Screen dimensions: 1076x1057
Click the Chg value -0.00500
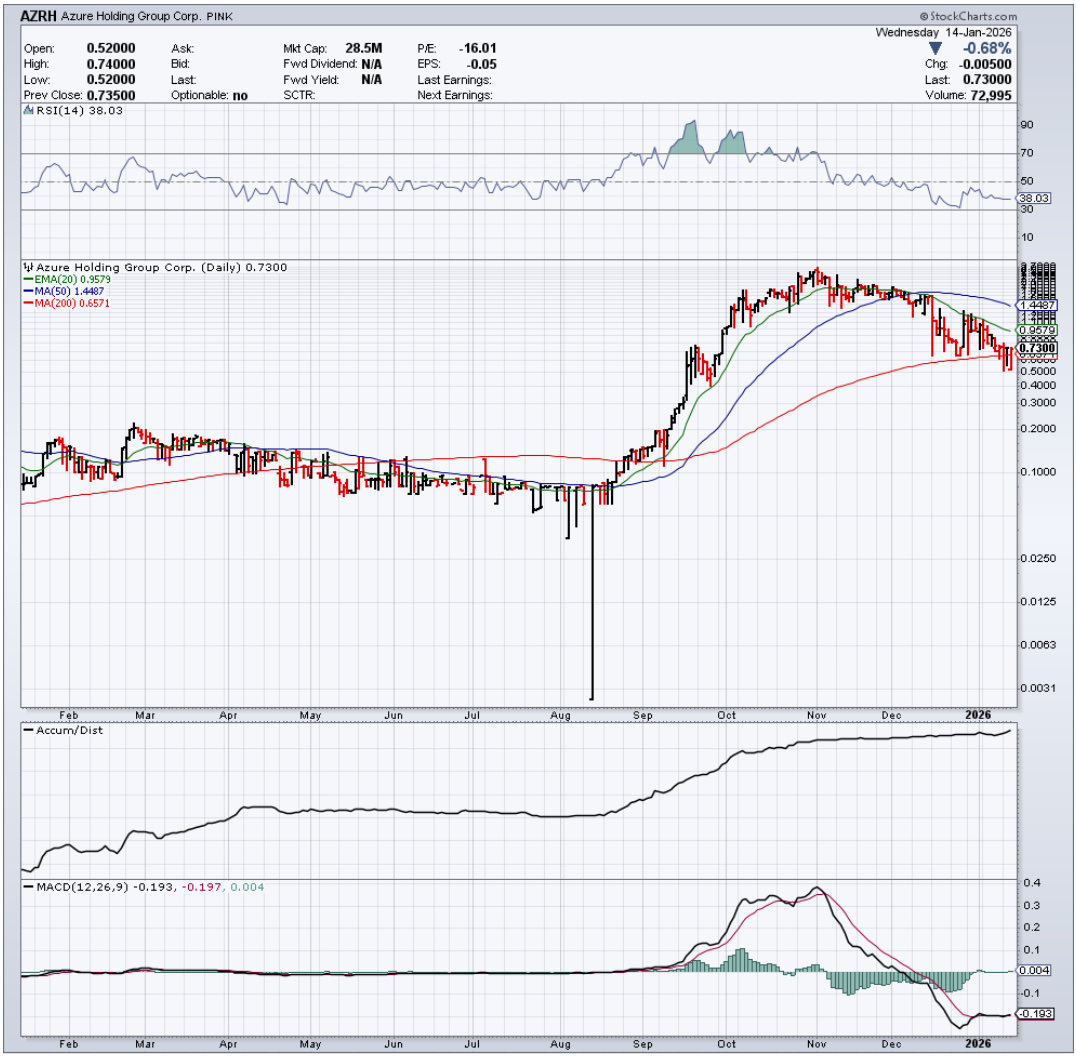click(x=986, y=64)
